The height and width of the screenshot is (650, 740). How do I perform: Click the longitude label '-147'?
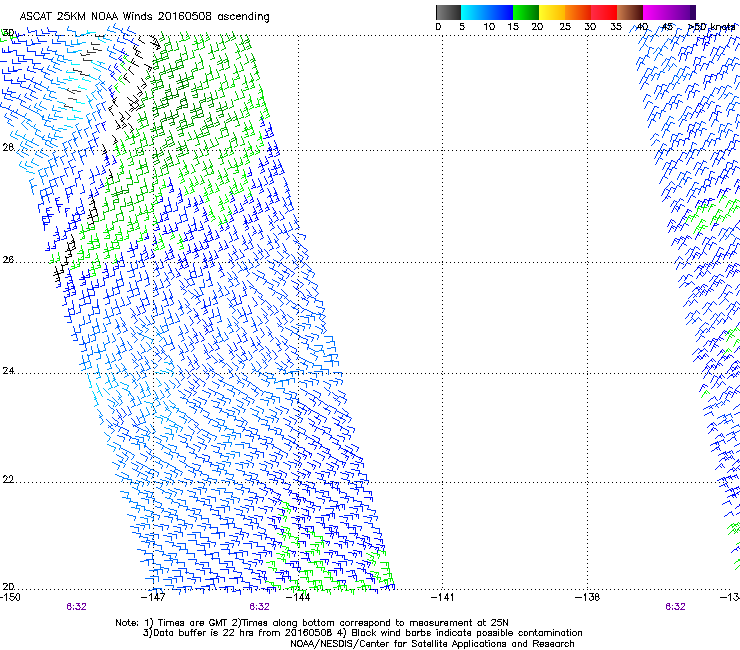[x=154, y=597]
